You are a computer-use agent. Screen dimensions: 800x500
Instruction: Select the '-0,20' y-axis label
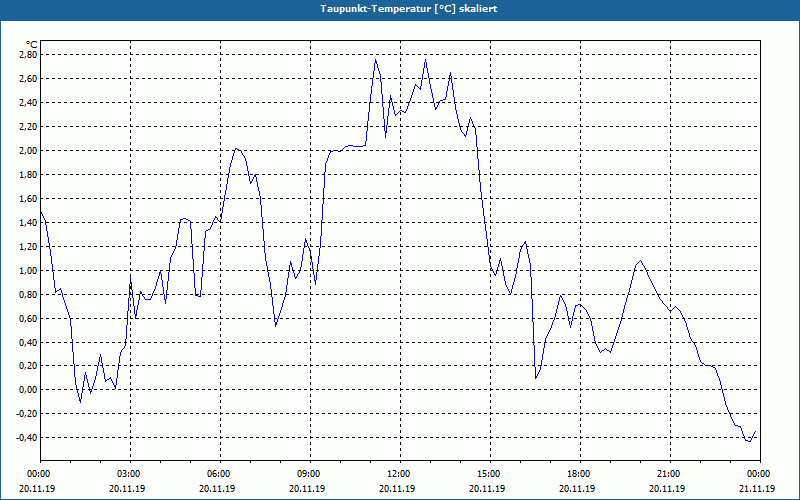(x=27, y=414)
